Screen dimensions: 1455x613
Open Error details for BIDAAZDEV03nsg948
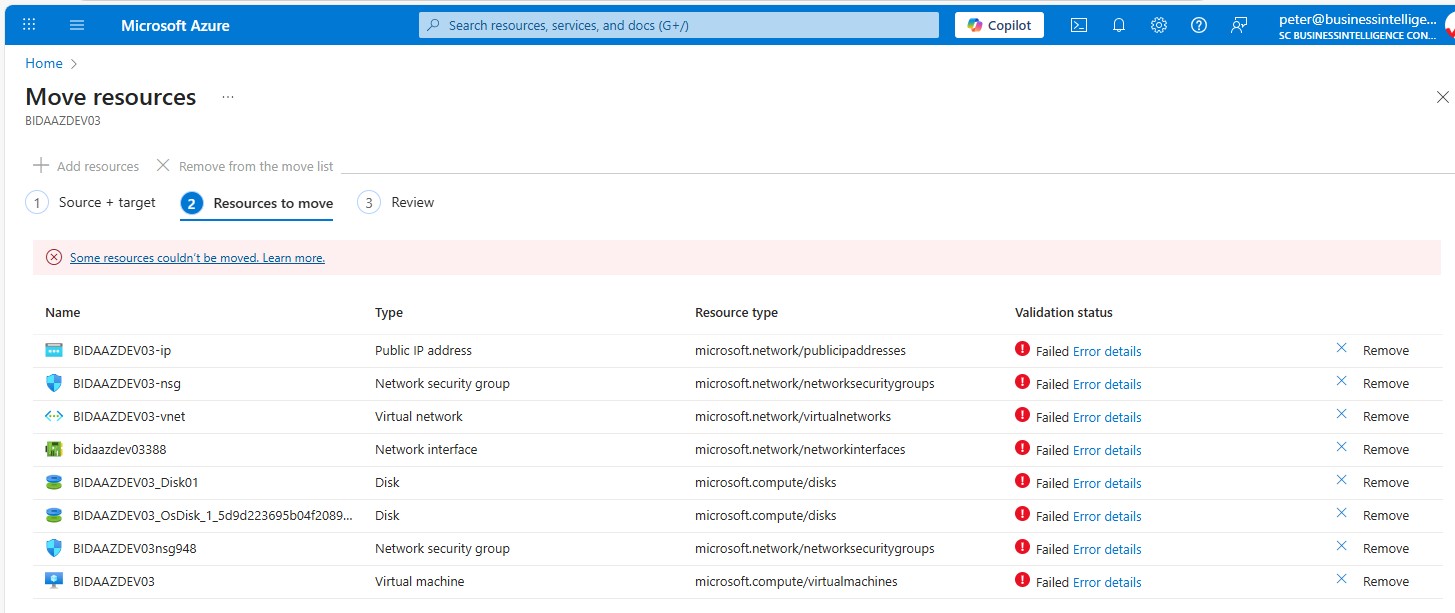point(1107,549)
